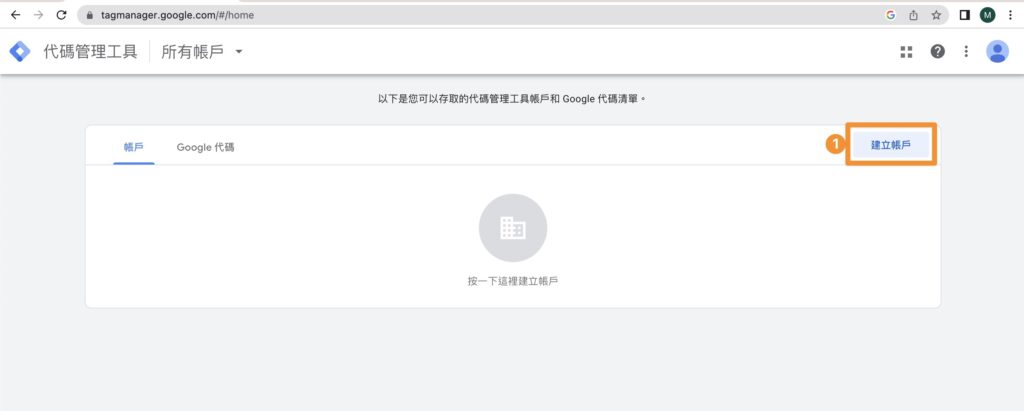This screenshot has height=411, width=1024.
Task: Reload the page with the refresh icon
Action: point(61,15)
